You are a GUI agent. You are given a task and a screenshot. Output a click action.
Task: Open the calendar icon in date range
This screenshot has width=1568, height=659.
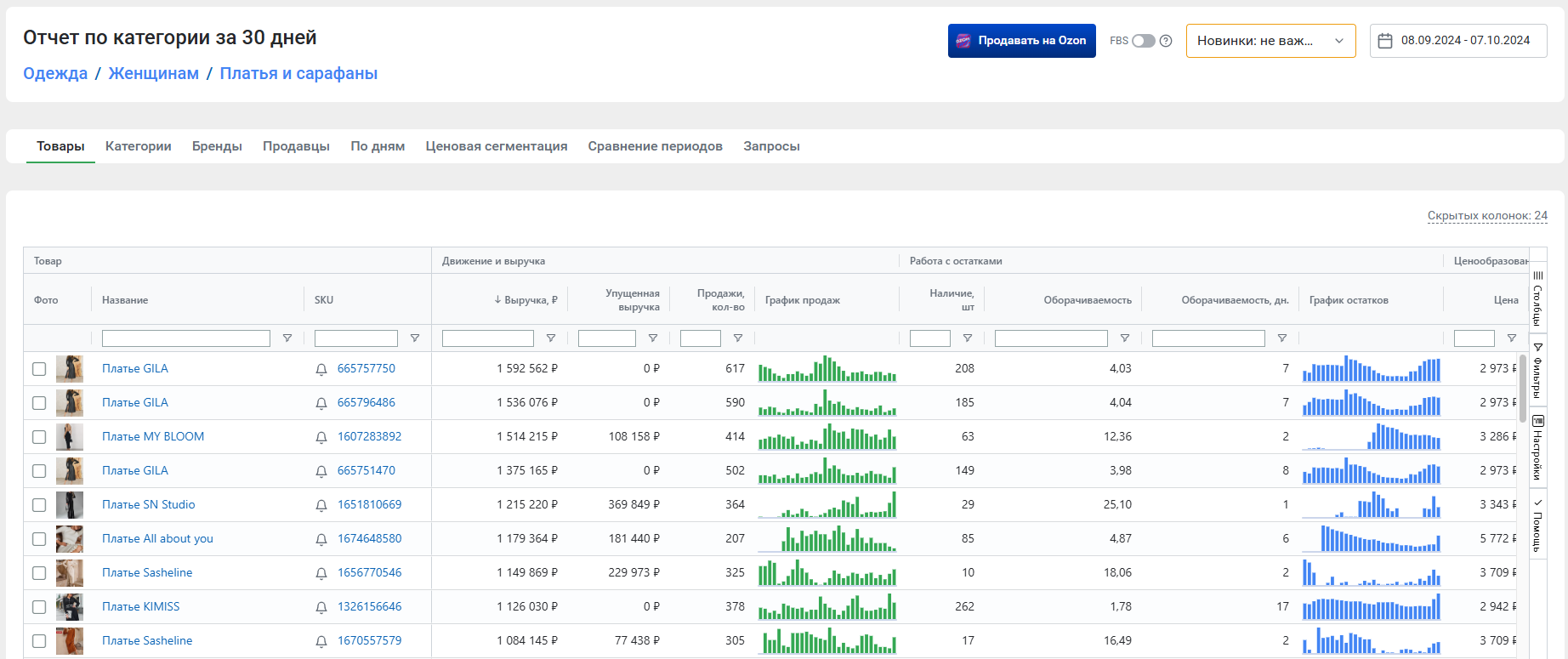[x=1385, y=41]
